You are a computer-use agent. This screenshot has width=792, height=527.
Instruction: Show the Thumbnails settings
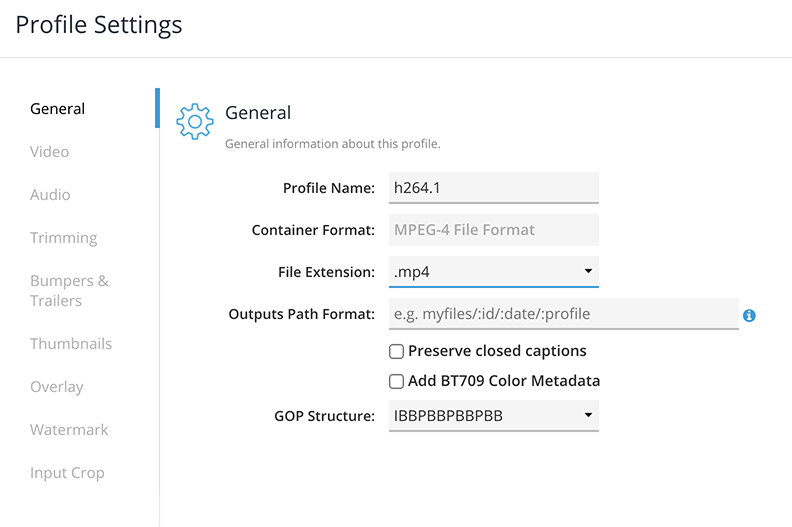click(x=71, y=344)
